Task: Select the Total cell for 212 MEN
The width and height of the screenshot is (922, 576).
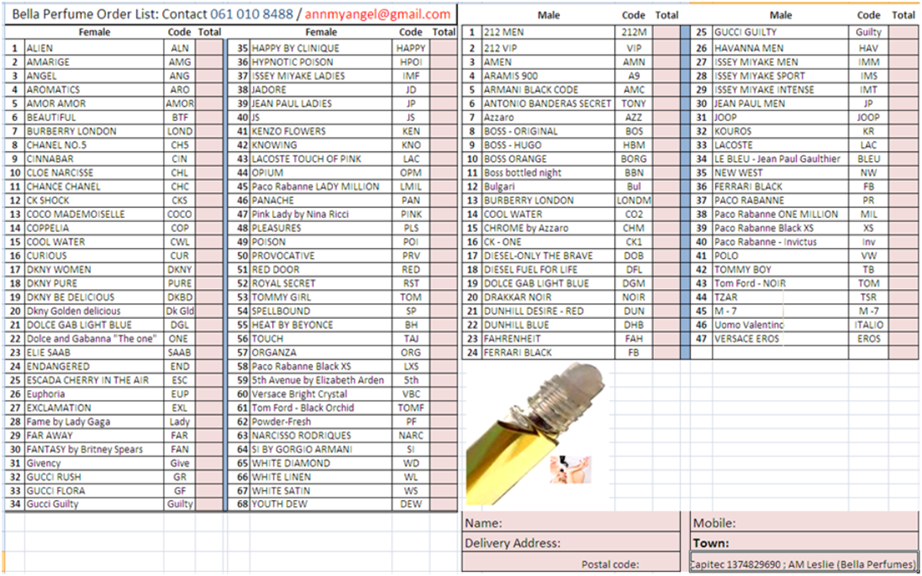Action: pyautogui.click(x=666, y=33)
